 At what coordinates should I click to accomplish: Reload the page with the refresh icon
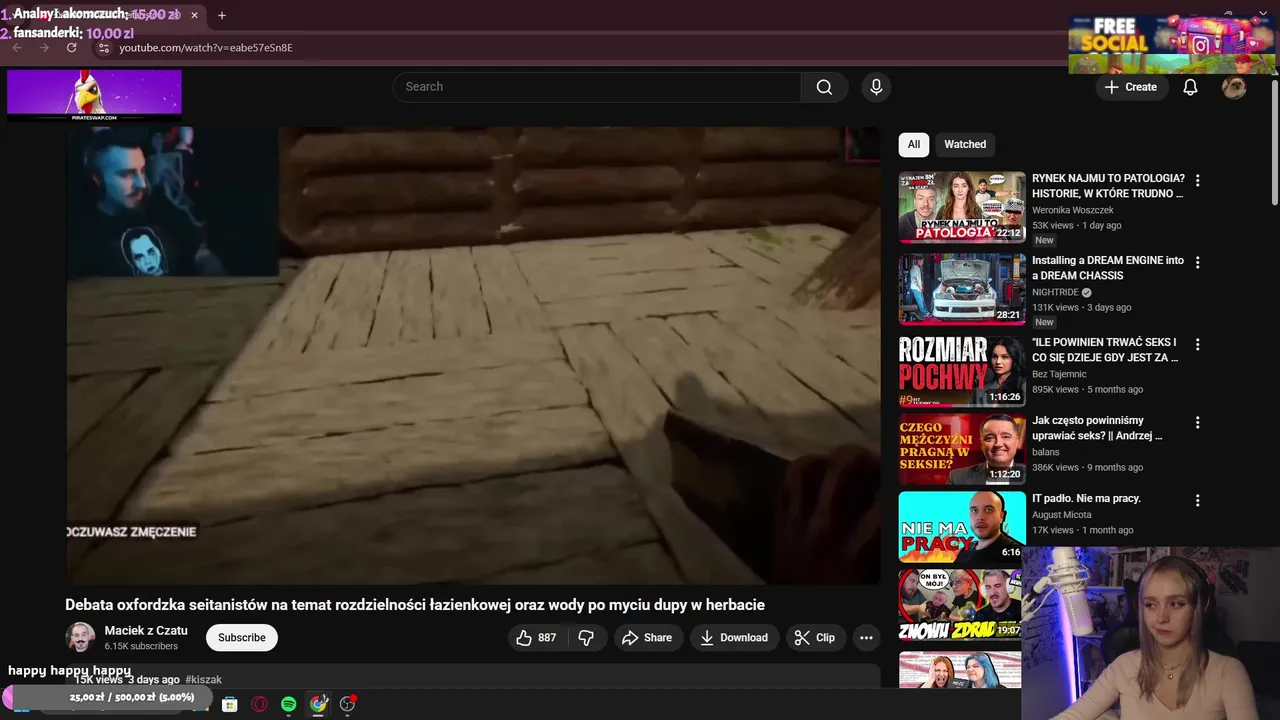[x=71, y=48]
